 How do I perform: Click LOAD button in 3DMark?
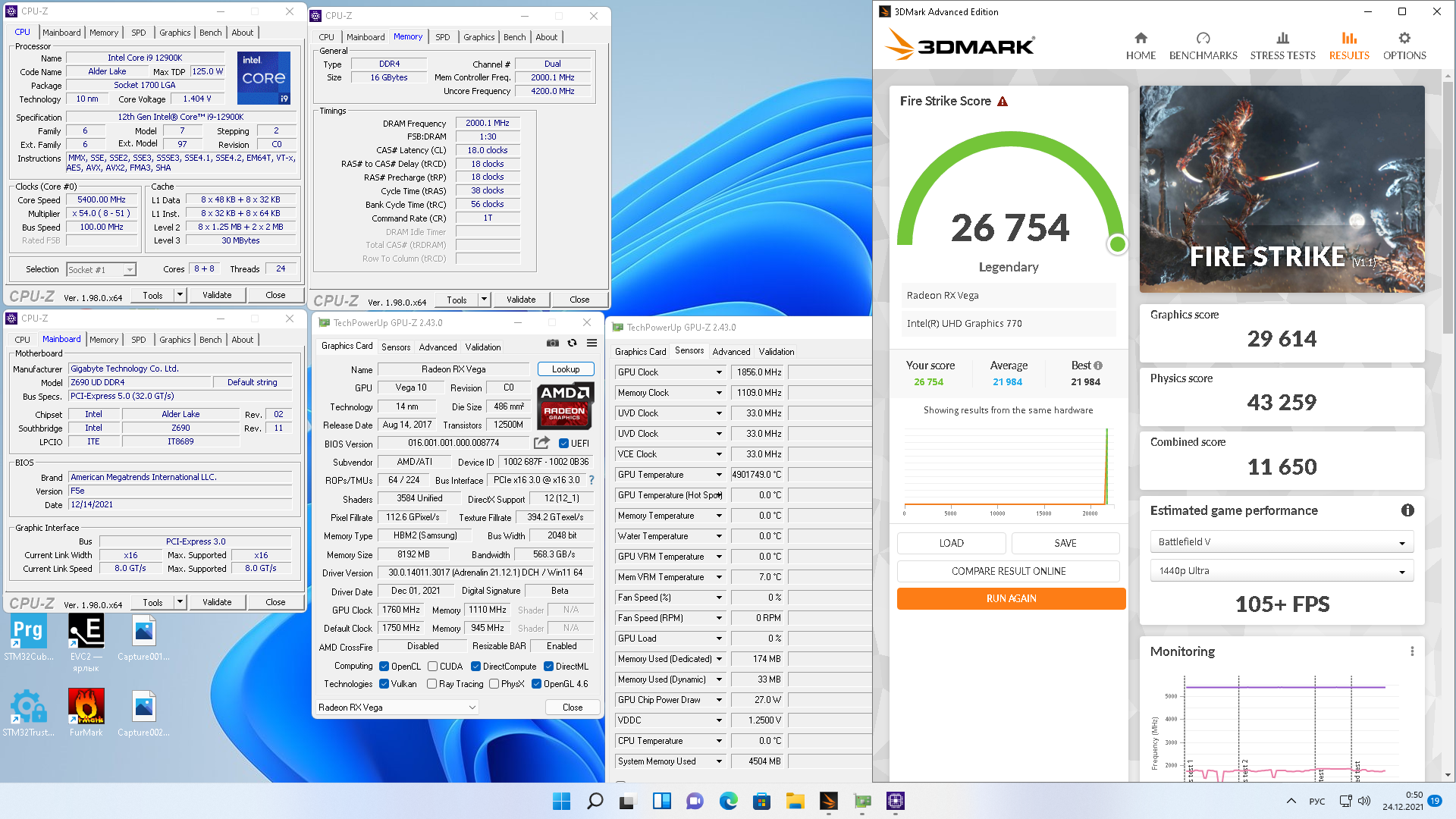click(x=951, y=543)
